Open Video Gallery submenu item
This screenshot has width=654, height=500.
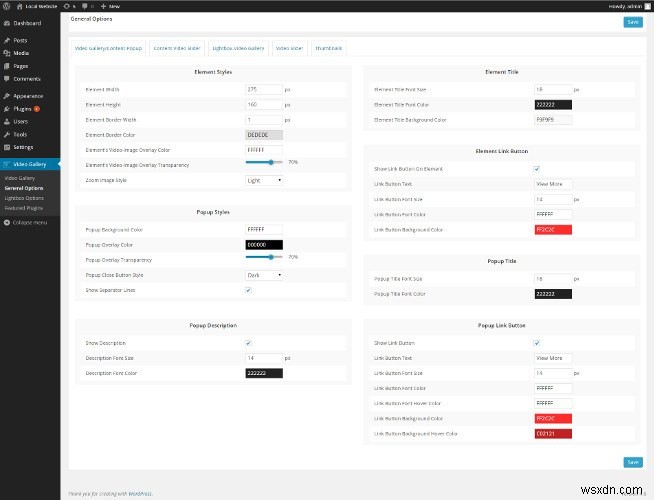point(20,178)
